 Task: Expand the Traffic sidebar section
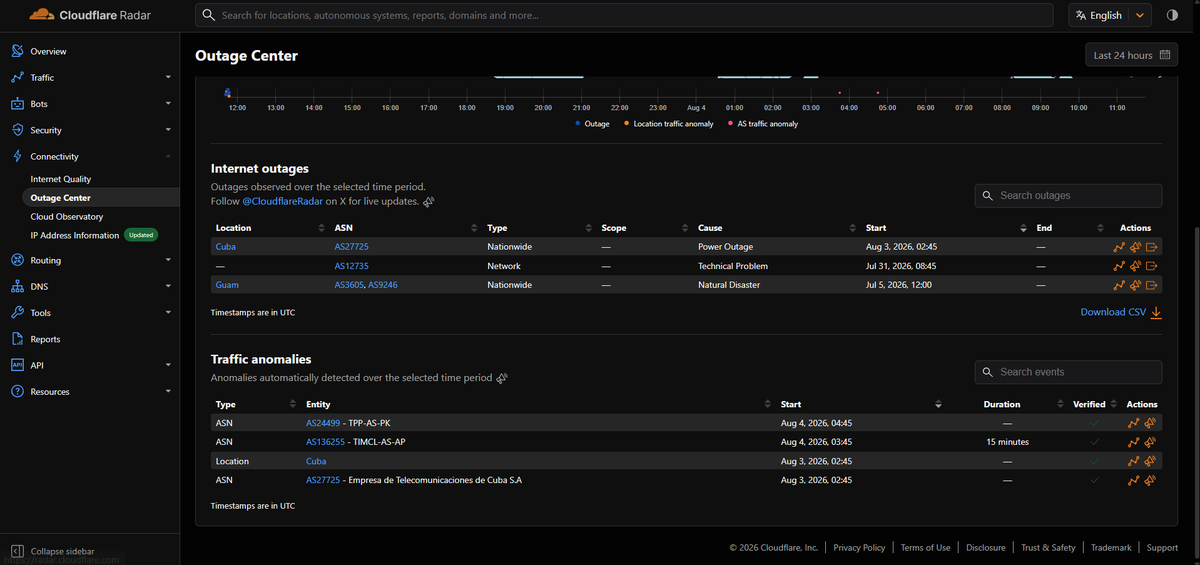pos(168,77)
